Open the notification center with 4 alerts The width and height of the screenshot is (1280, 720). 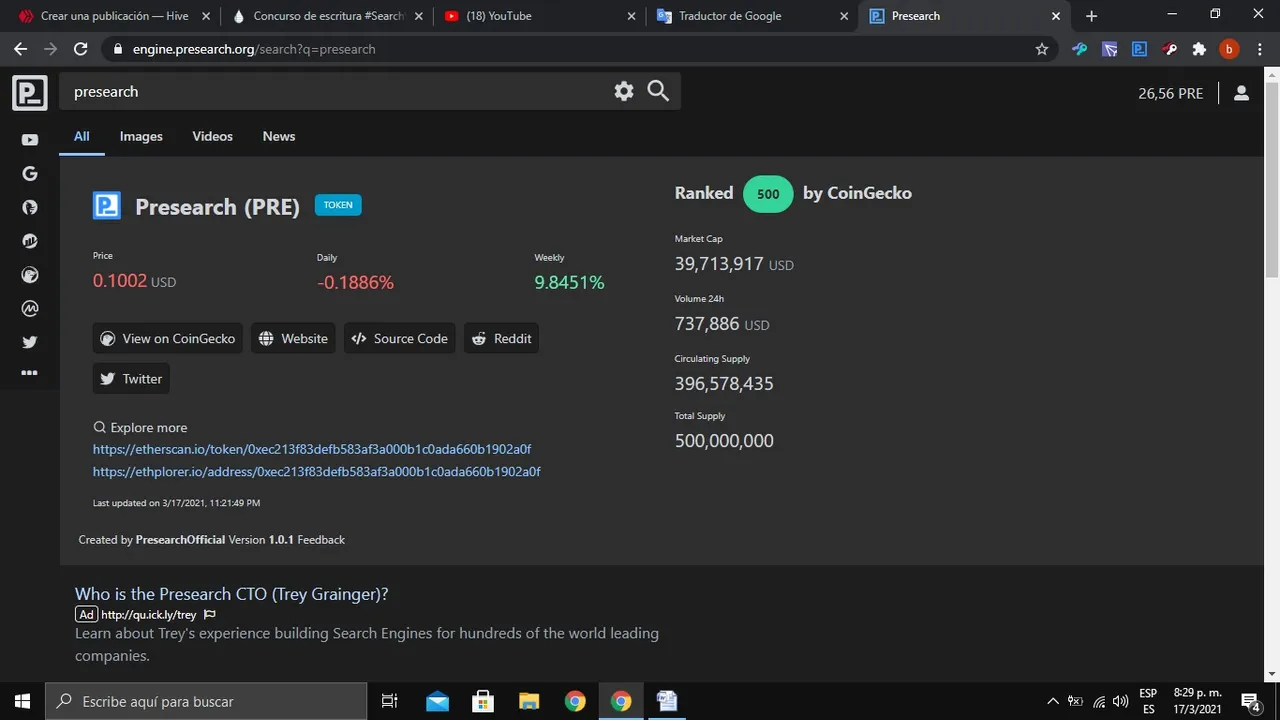[1250, 701]
